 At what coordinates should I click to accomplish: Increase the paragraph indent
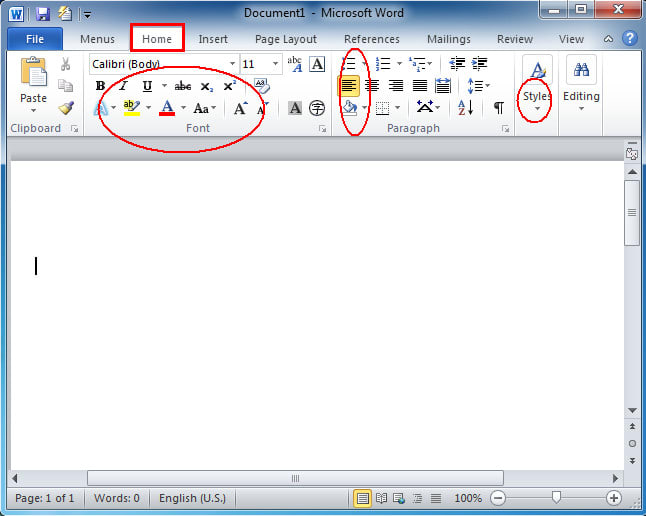(480, 64)
